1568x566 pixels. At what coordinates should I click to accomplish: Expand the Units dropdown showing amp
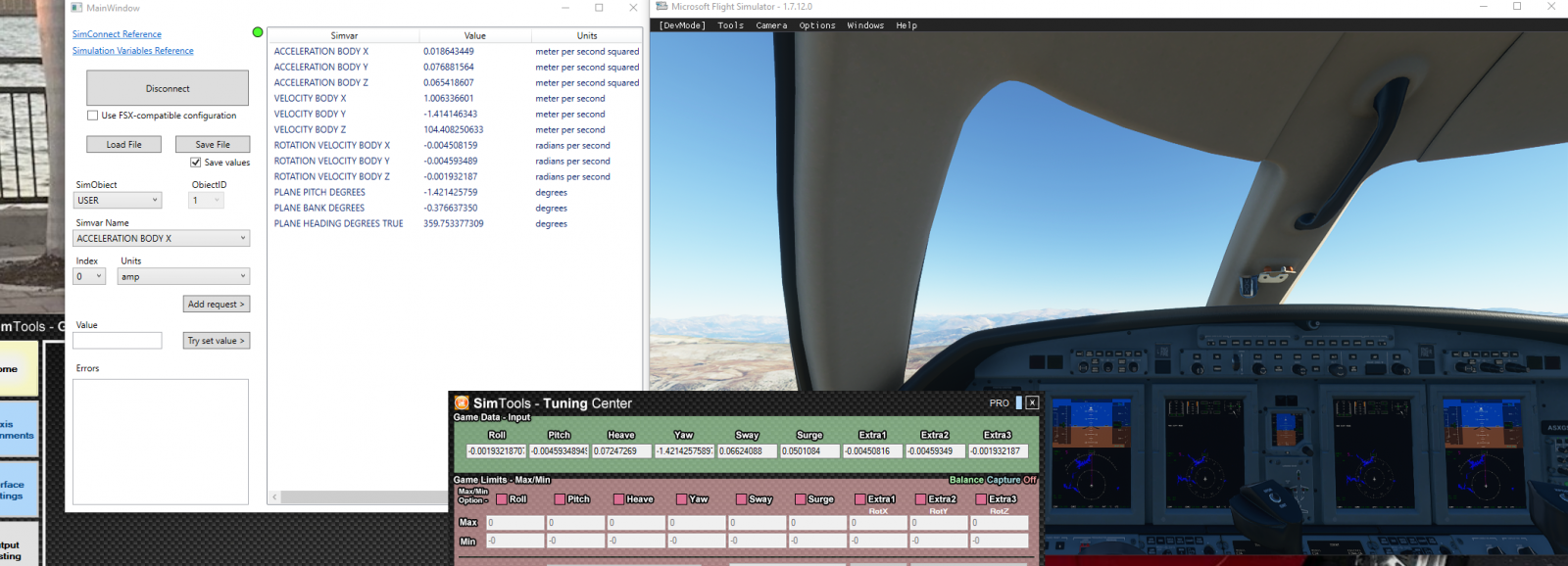[x=184, y=276]
